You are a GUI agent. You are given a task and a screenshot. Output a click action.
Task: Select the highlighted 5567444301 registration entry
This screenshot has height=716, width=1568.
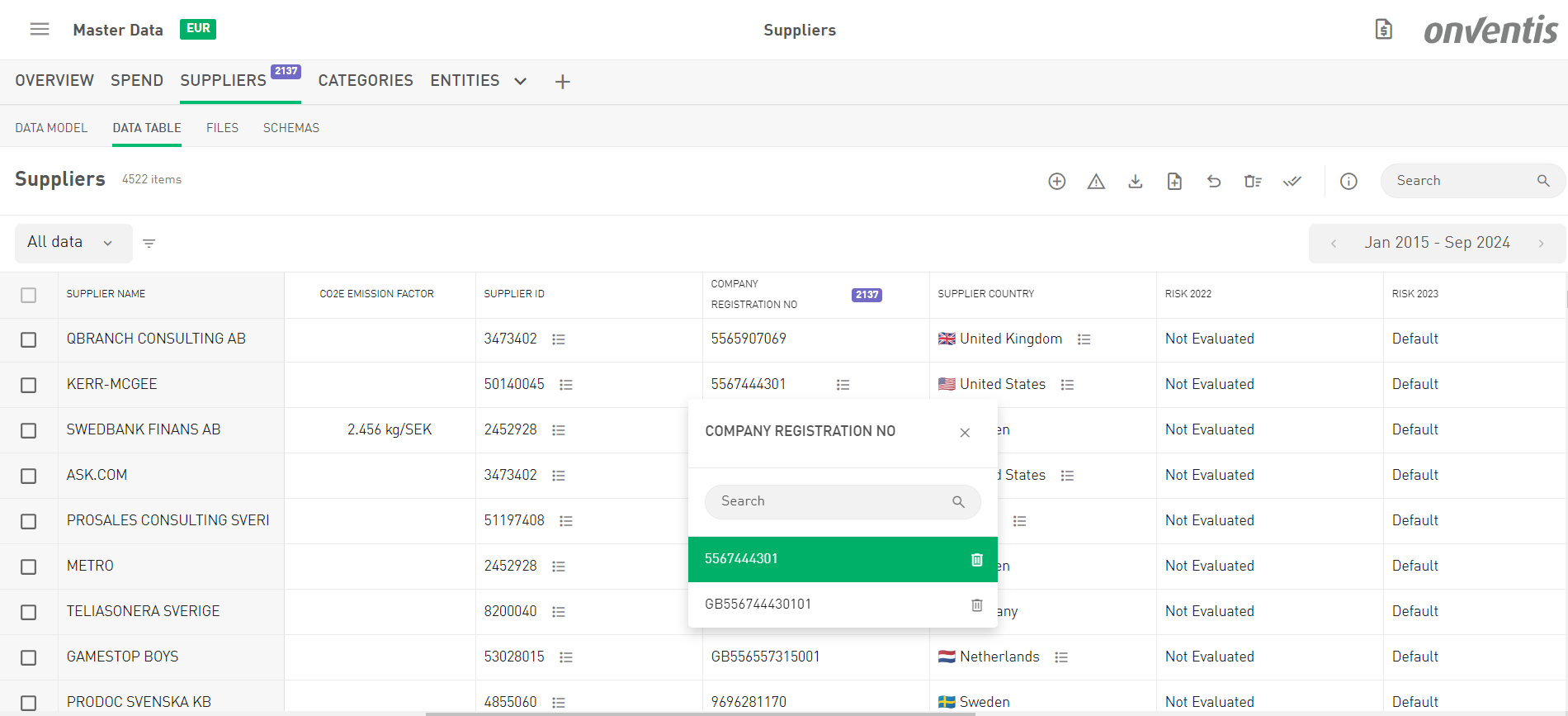825,559
